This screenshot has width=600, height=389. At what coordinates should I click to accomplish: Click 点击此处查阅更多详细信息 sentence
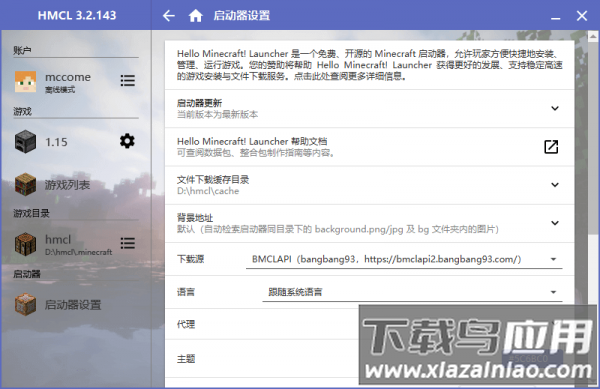[349, 76]
